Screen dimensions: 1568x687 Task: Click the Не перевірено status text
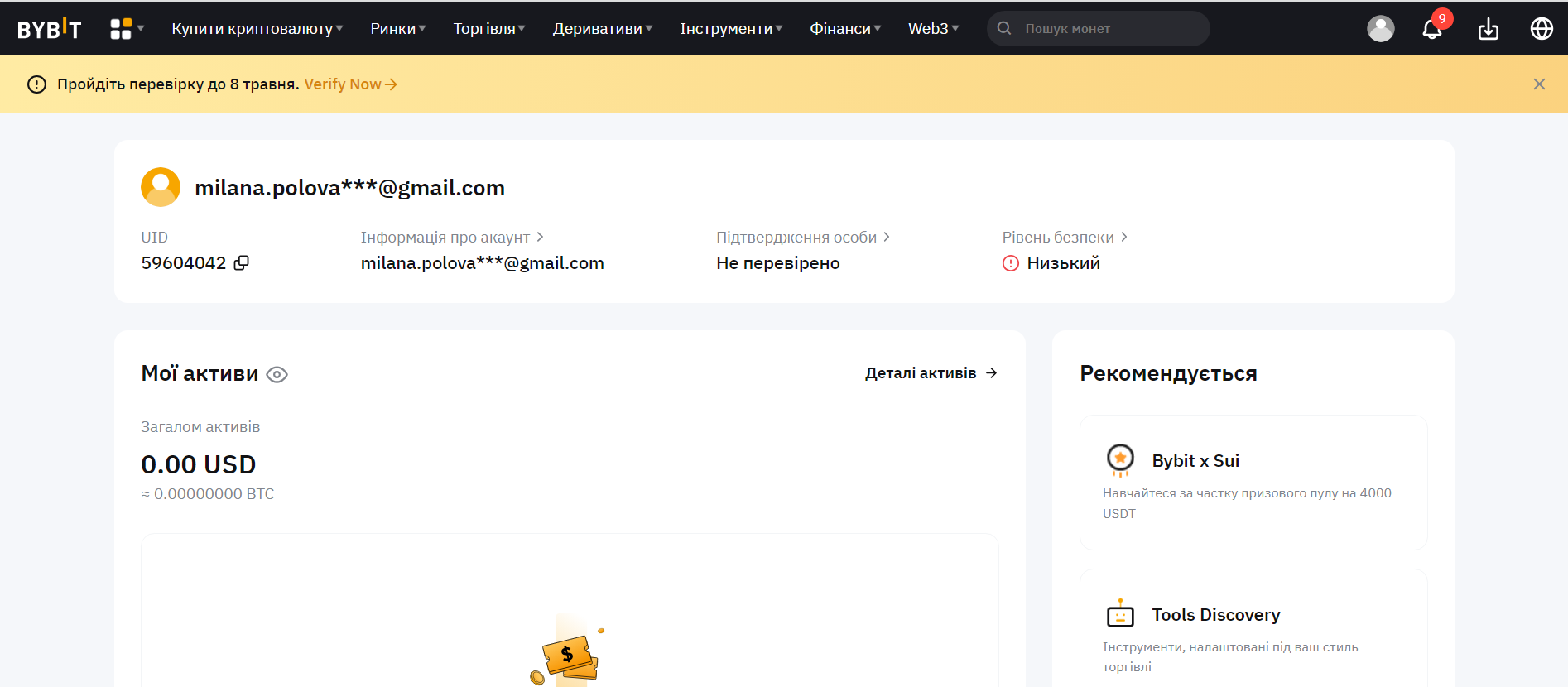pos(778,263)
